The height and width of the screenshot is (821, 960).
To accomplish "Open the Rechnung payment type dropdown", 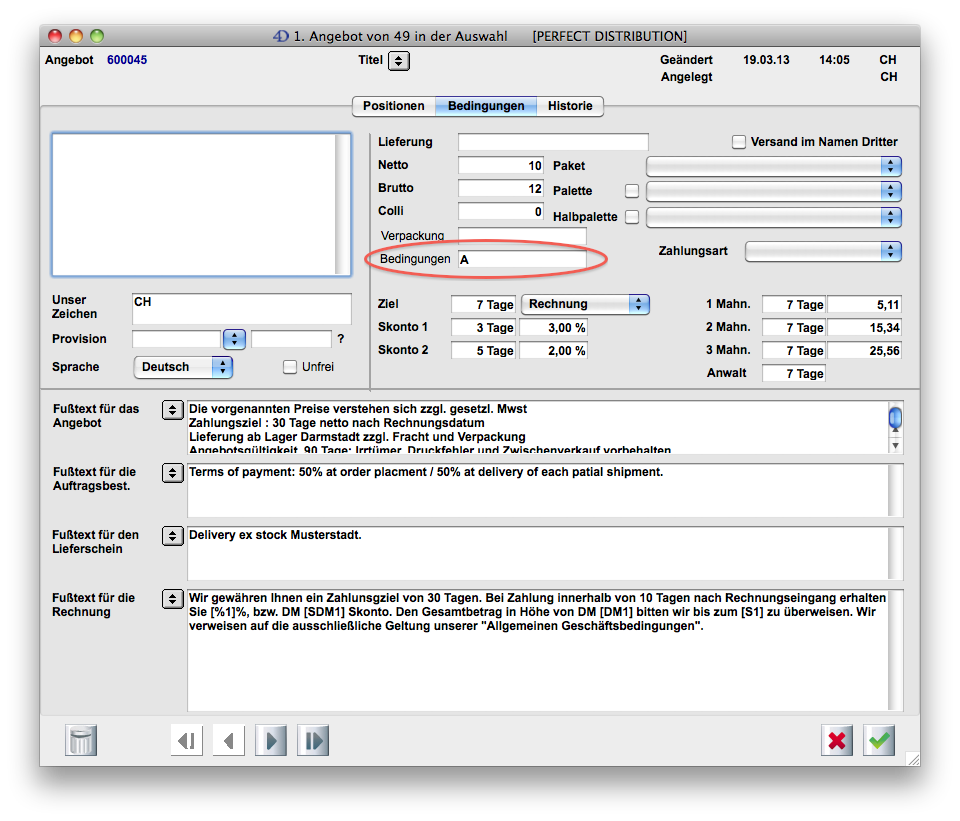I will click(x=586, y=304).
